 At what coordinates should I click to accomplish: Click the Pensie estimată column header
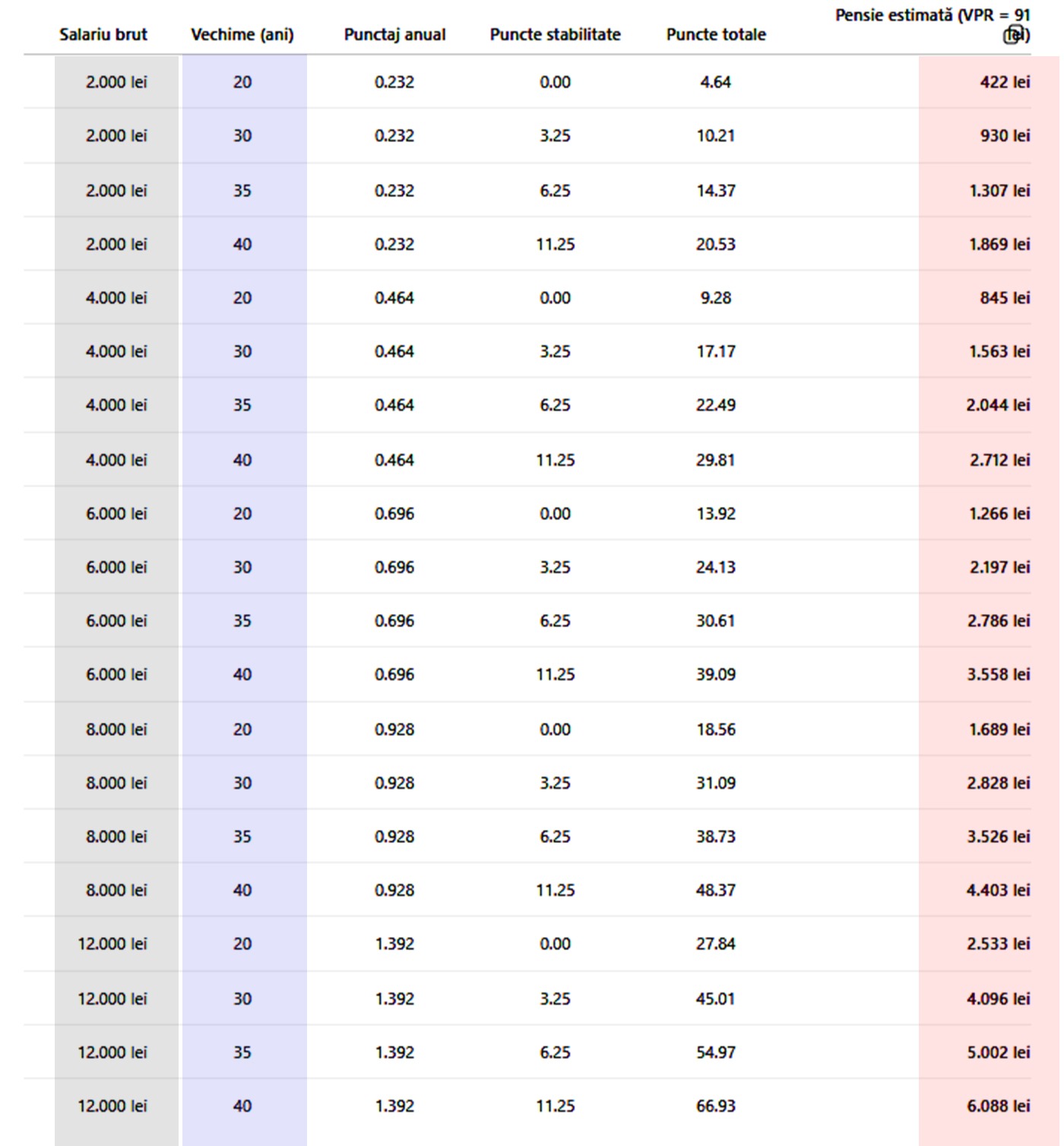932,15
